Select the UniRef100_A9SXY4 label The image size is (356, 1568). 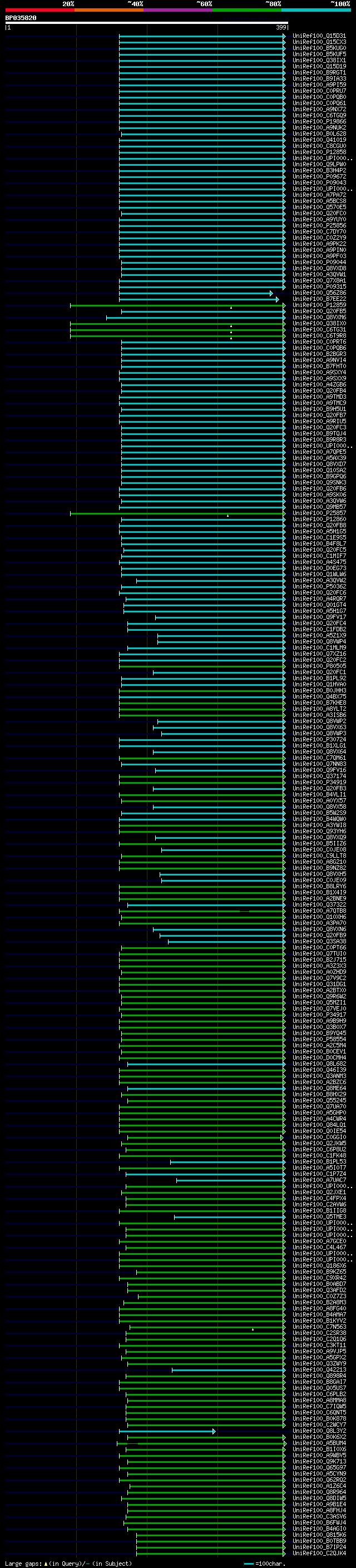(319, 373)
